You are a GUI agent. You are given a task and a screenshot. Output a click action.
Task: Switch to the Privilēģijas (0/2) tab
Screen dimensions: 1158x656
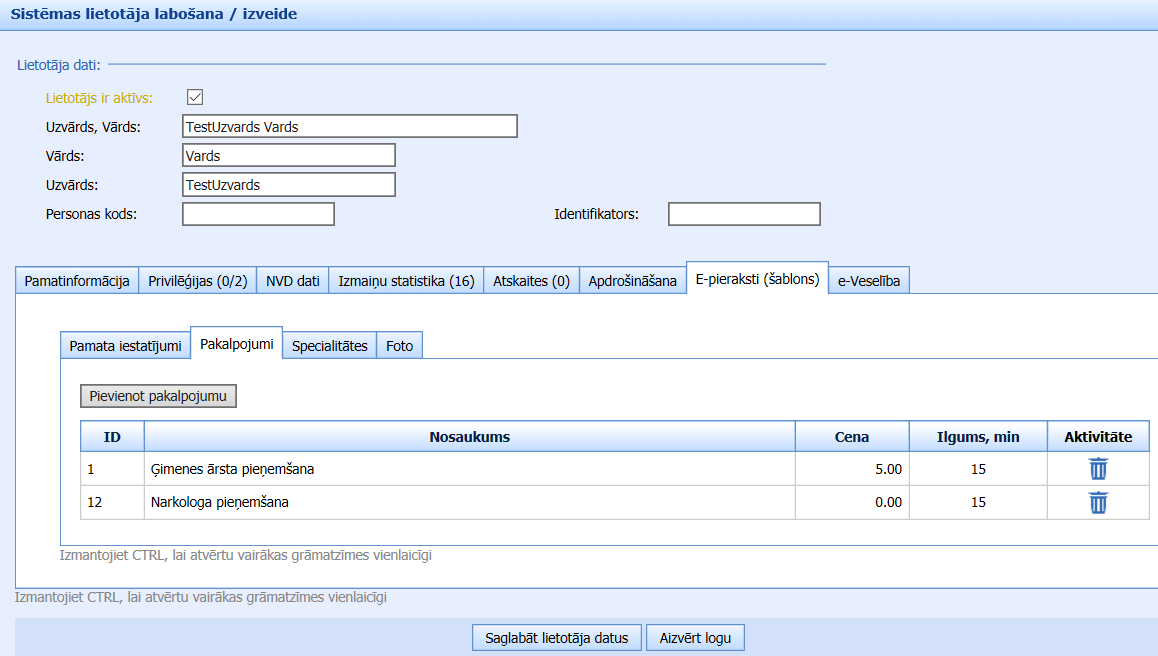pos(197,281)
